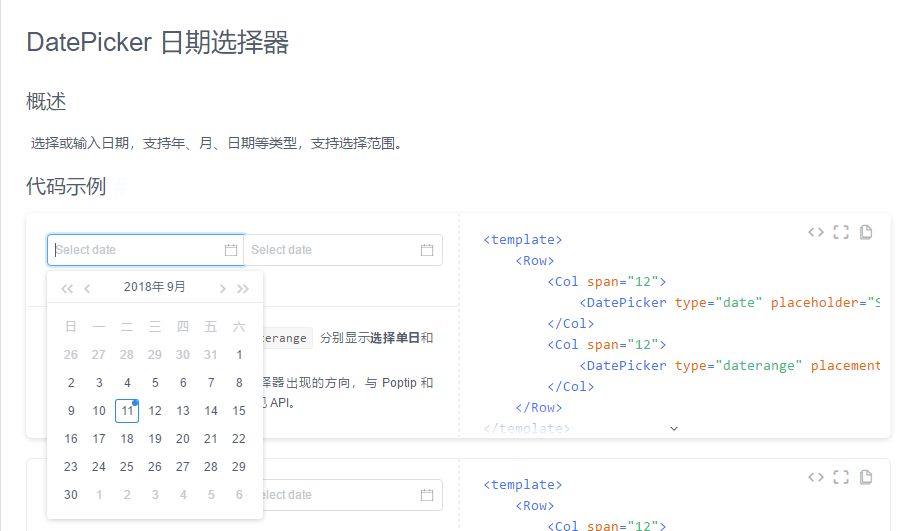The height and width of the screenshot is (531, 908).
Task: Choose date 14 in the calendar
Action: pyautogui.click(x=211, y=411)
